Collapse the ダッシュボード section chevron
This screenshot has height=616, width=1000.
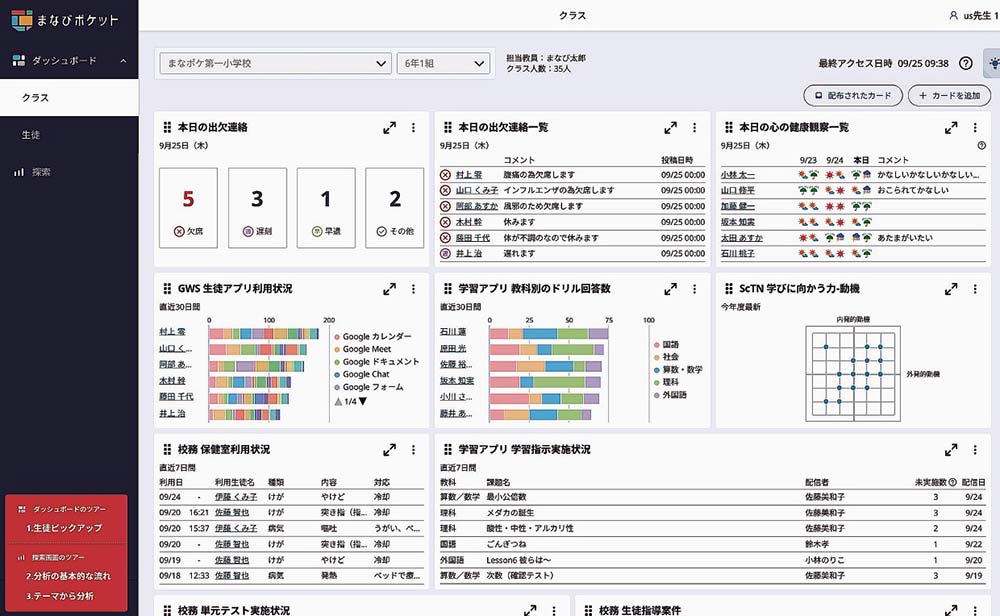pyautogui.click(x=122, y=60)
